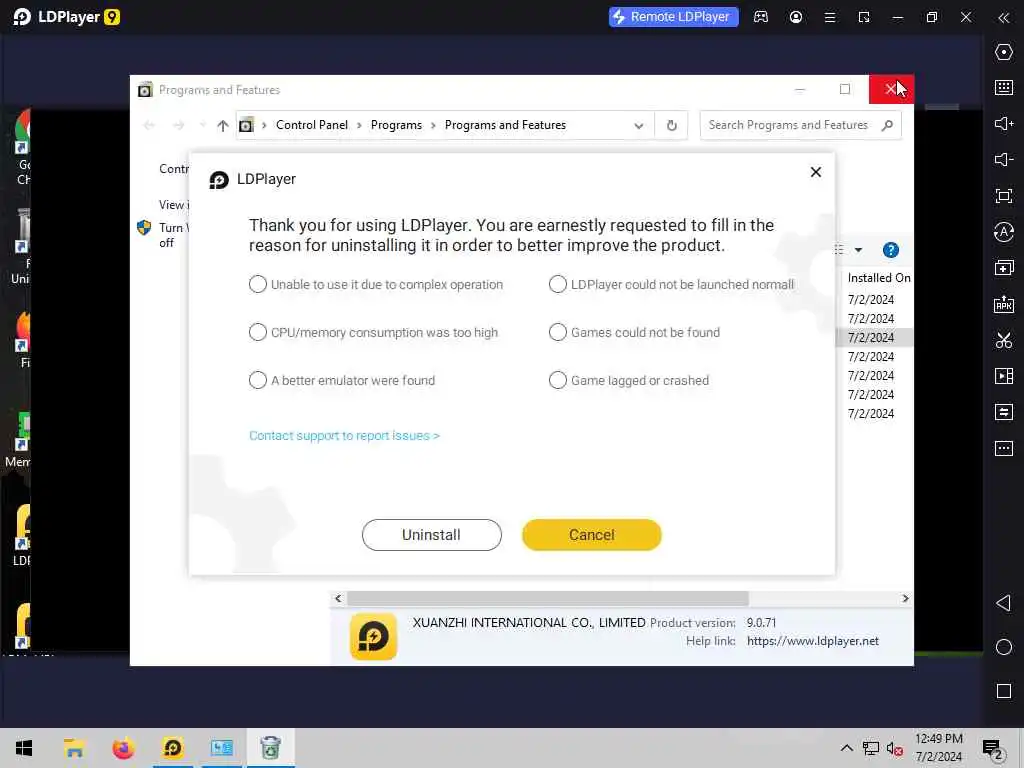Close the LDPlayer uninstall dialog
The width and height of the screenshot is (1024, 768).
click(816, 172)
